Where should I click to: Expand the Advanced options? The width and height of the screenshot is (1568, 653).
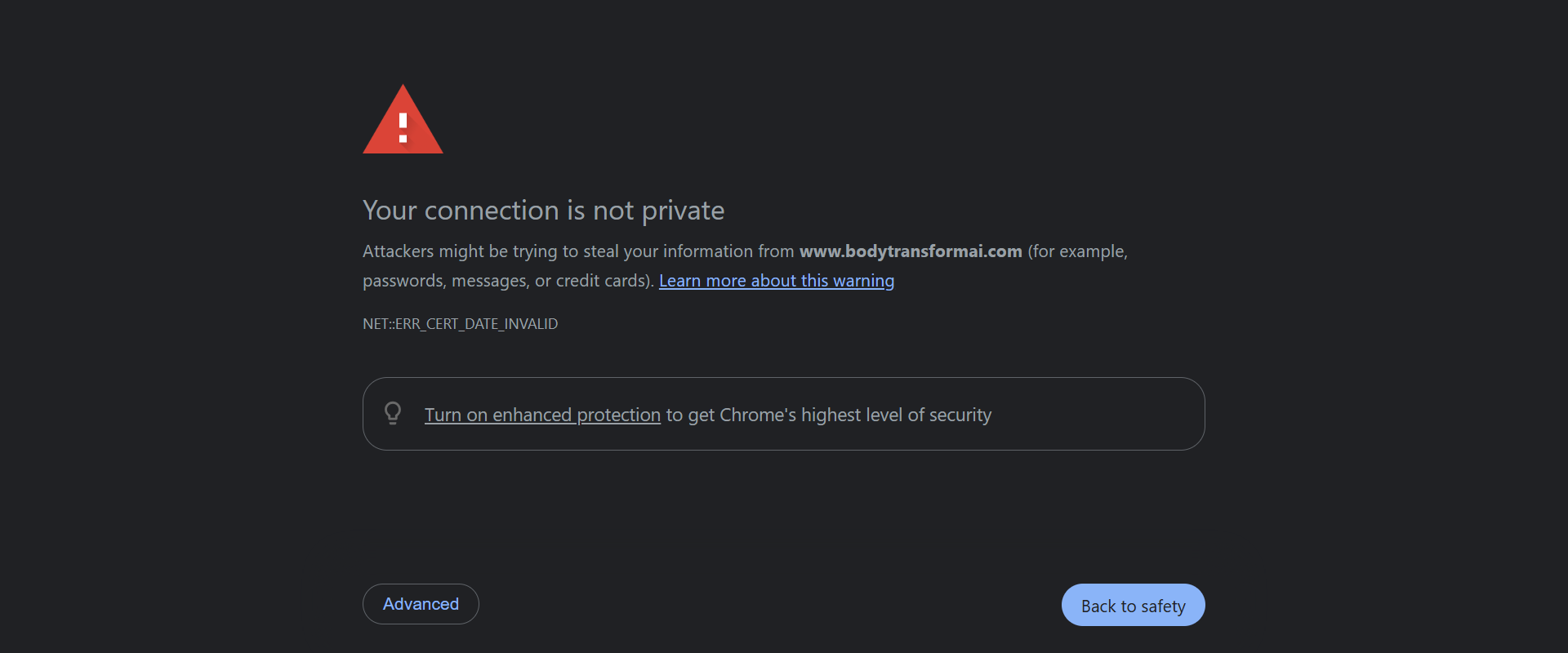[421, 604]
